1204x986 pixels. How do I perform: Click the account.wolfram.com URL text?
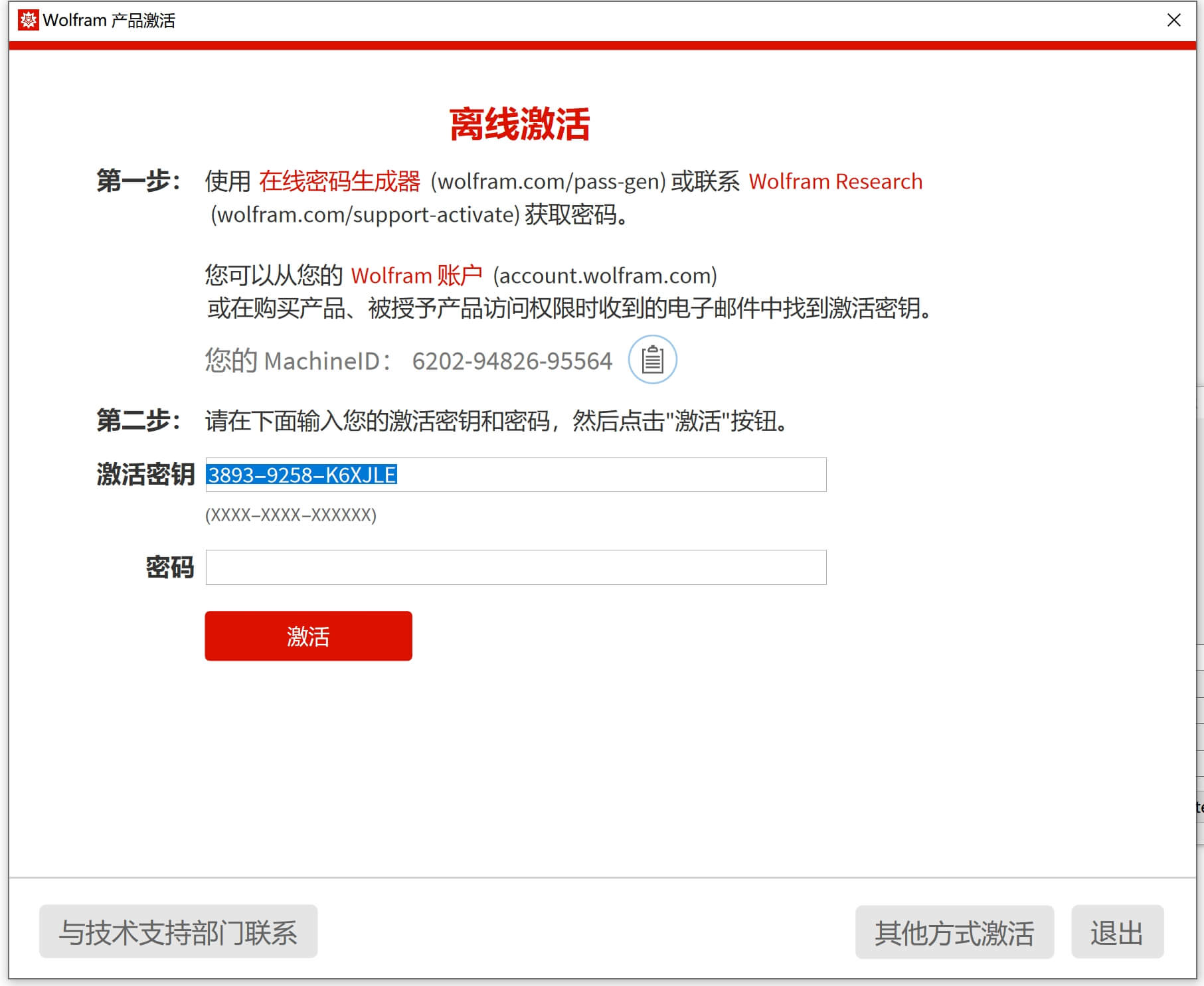pos(605,276)
